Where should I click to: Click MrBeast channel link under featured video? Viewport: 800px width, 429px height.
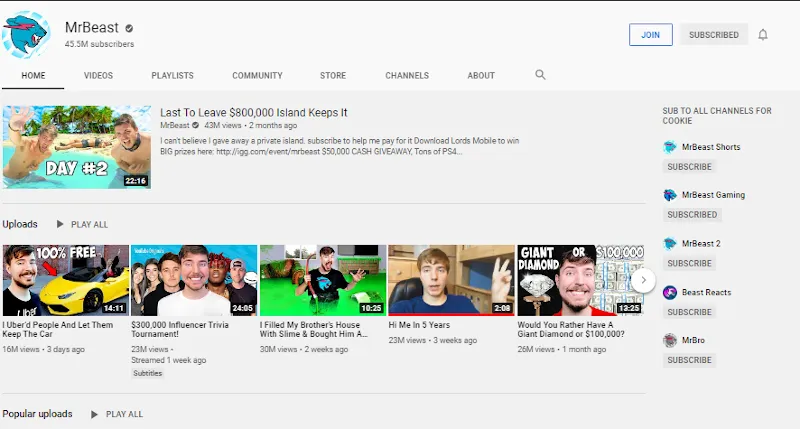pyautogui.click(x=174, y=125)
